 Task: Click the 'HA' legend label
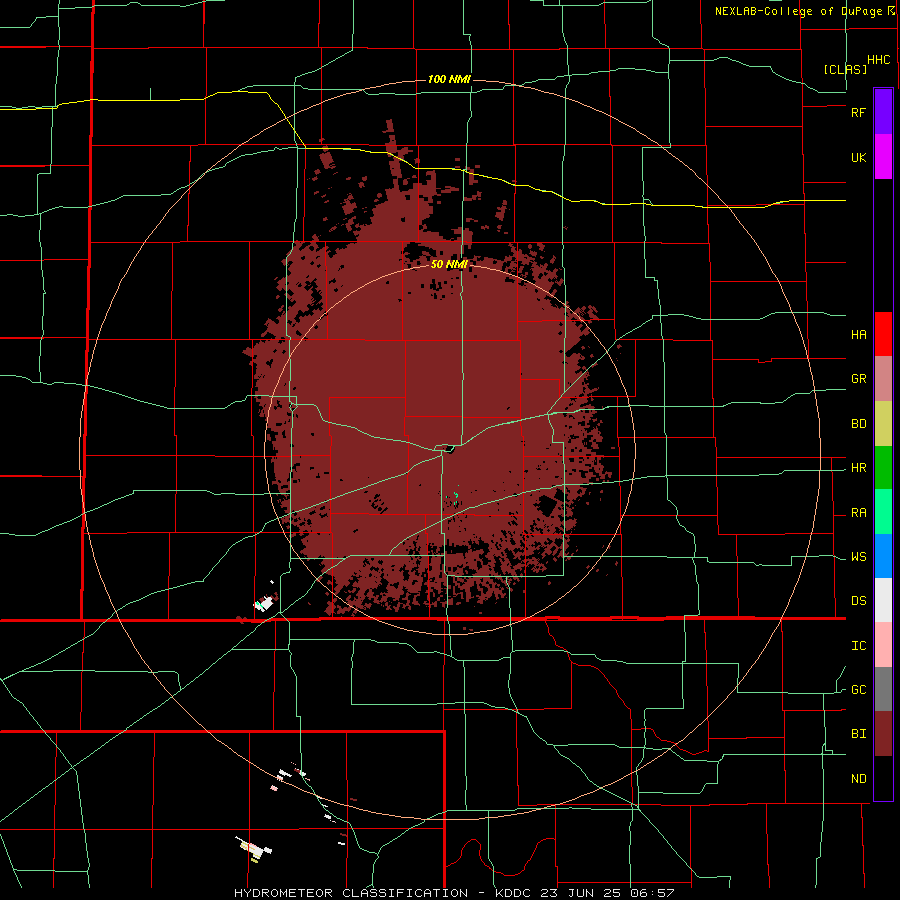click(x=858, y=335)
